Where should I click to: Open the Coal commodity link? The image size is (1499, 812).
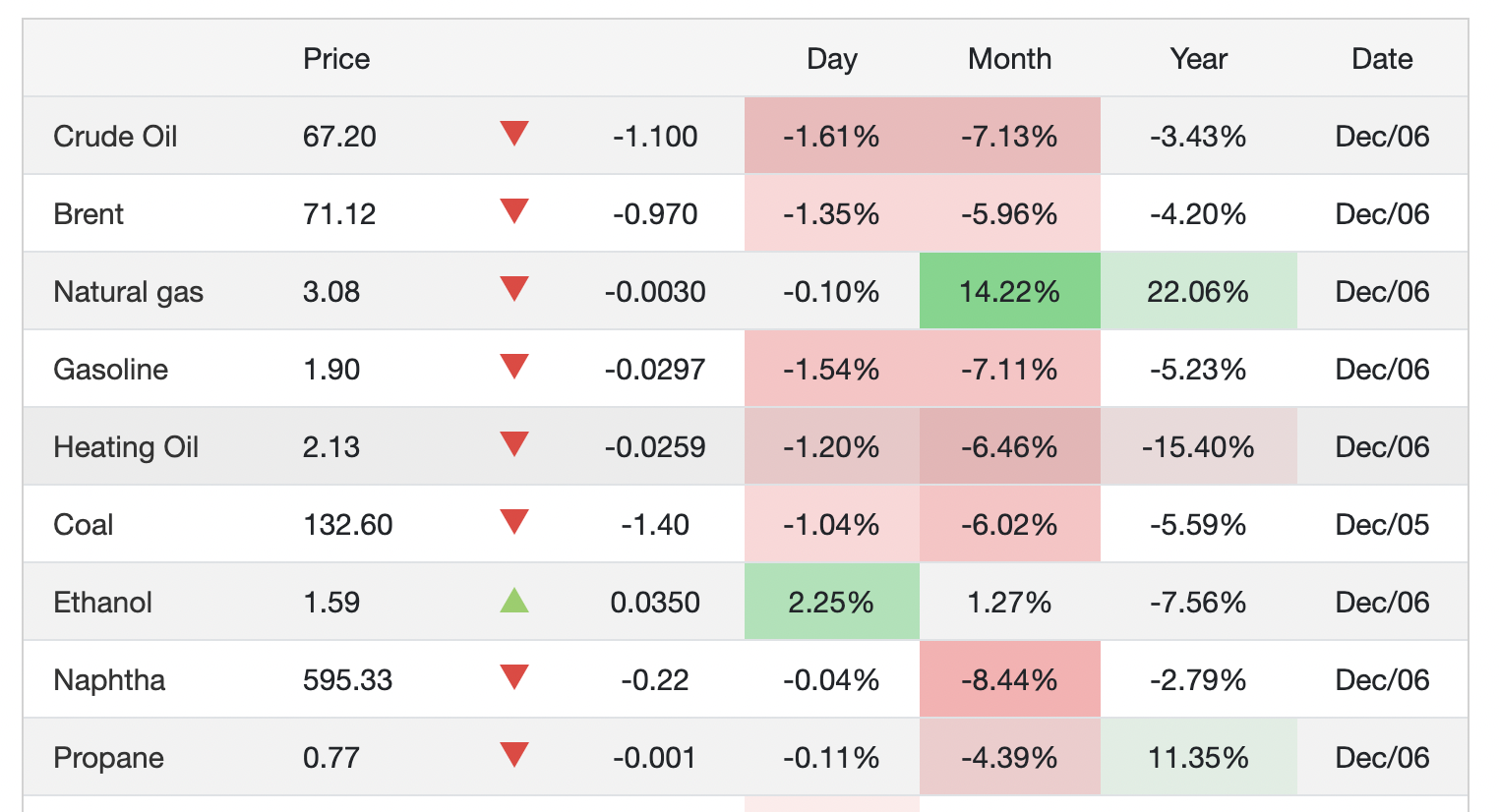pos(84,525)
